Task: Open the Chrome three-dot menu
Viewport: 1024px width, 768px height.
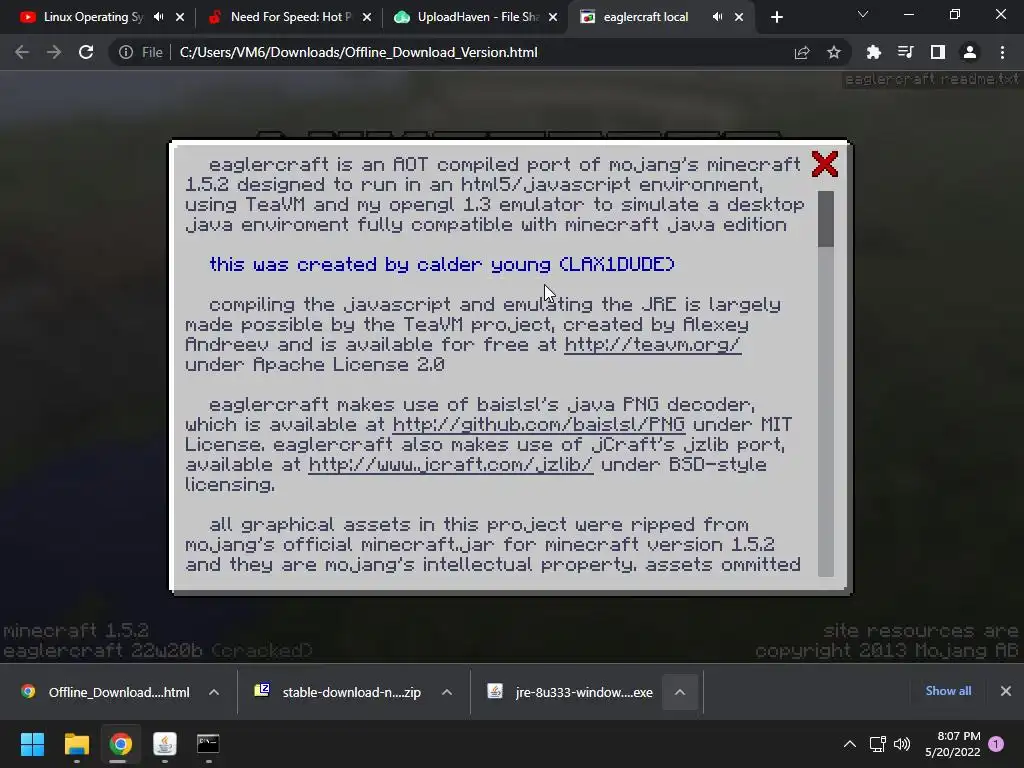Action: point(1002,52)
